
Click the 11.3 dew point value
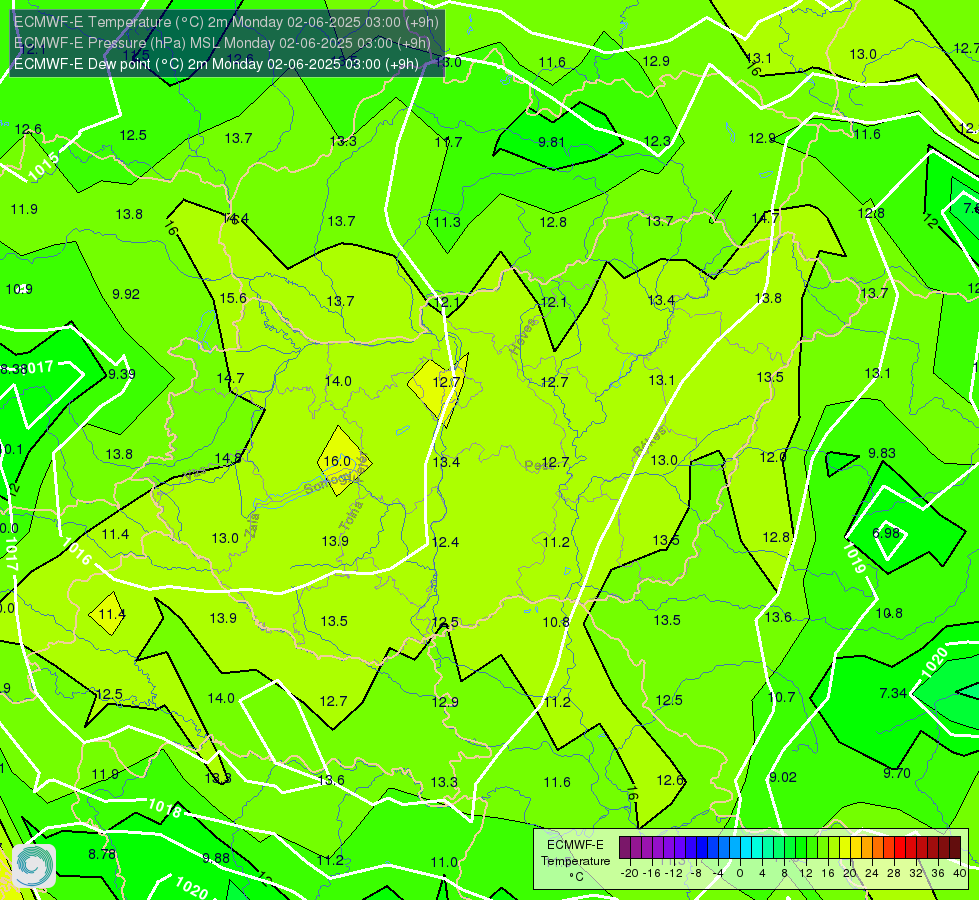click(447, 222)
